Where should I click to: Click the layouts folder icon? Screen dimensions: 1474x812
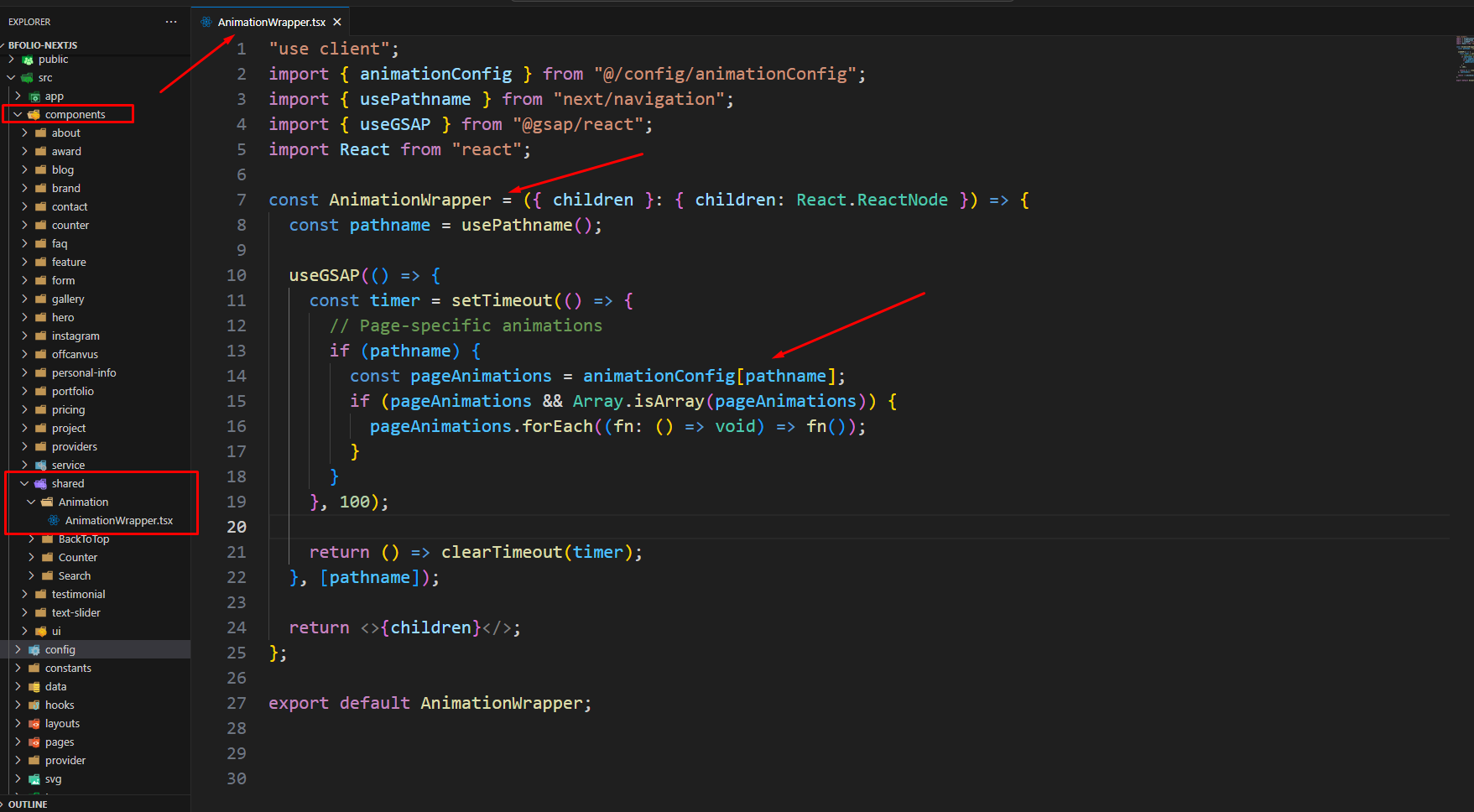(x=34, y=724)
